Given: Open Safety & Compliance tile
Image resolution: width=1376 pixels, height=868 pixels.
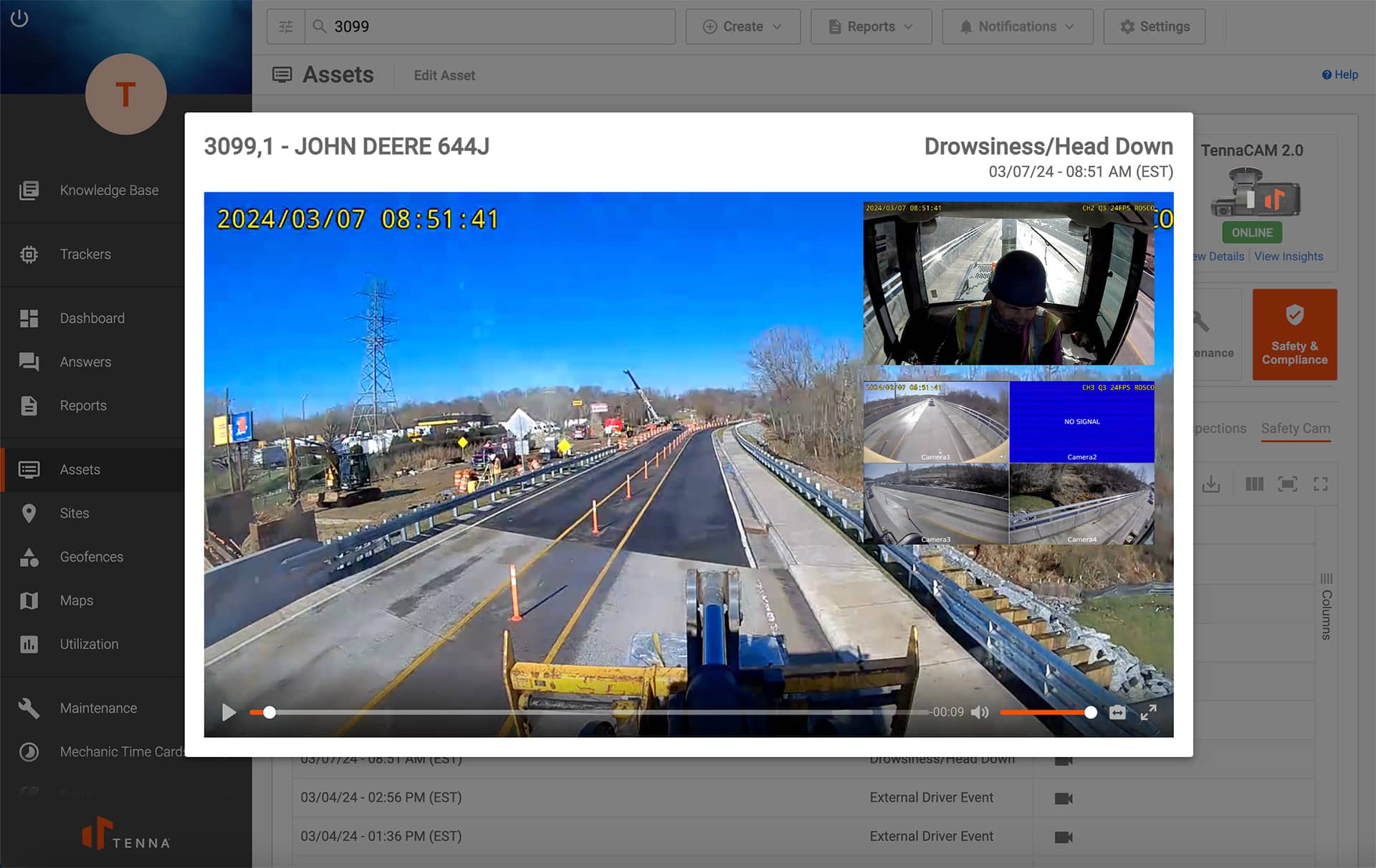Looking at the screenshot, I should coord(1294,334).
